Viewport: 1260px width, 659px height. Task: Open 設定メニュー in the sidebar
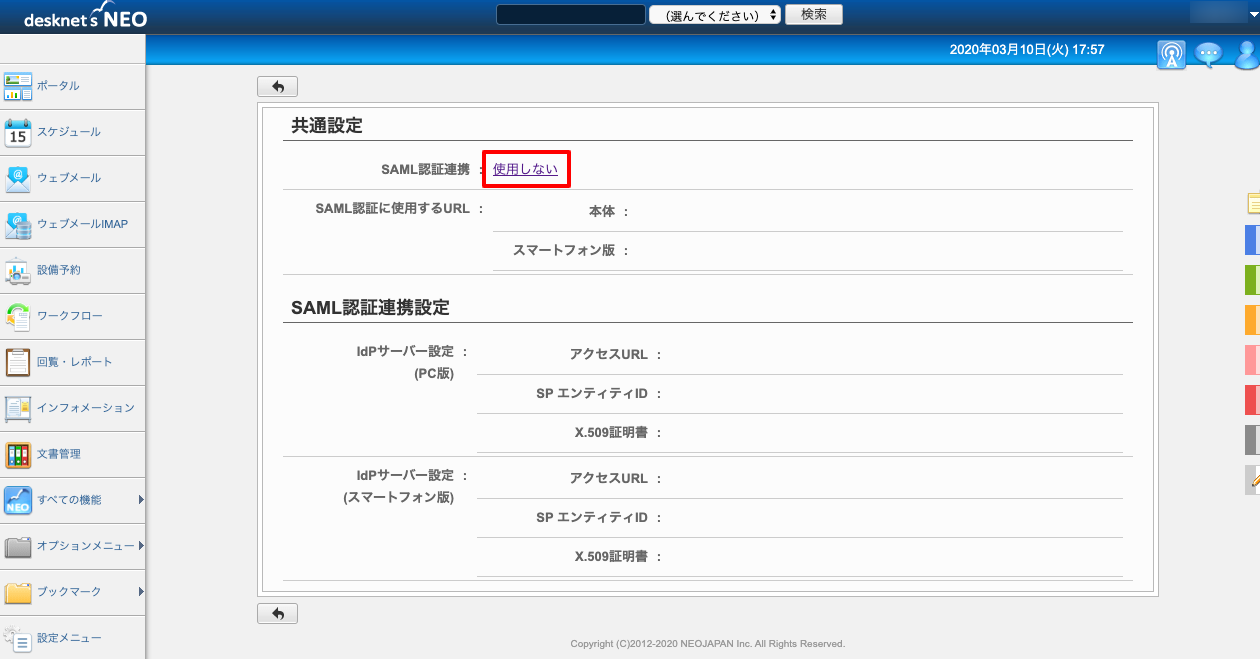(x=70, y=638)
